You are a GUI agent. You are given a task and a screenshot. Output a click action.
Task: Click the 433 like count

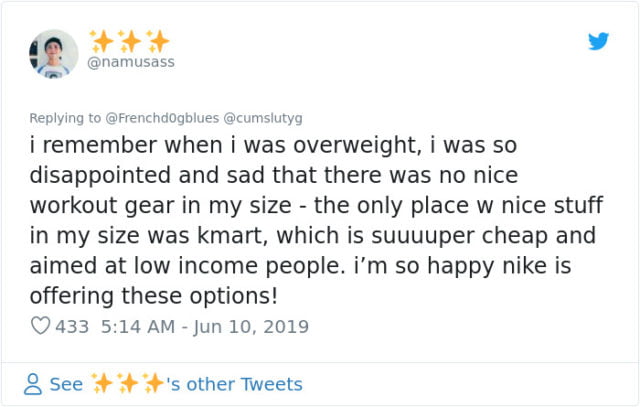(74, 326)
